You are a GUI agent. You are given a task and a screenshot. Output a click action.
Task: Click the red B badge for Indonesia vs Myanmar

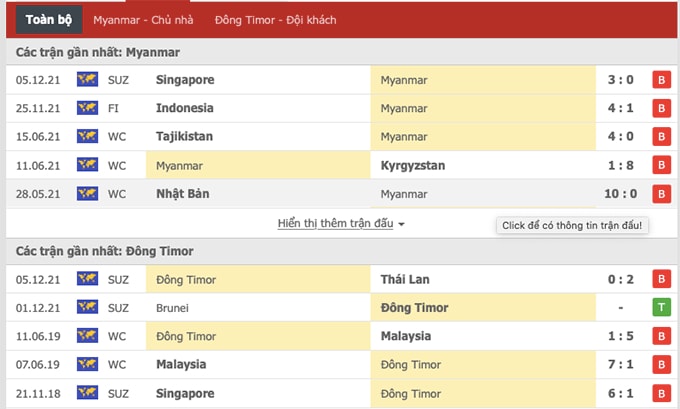(661, 108)
